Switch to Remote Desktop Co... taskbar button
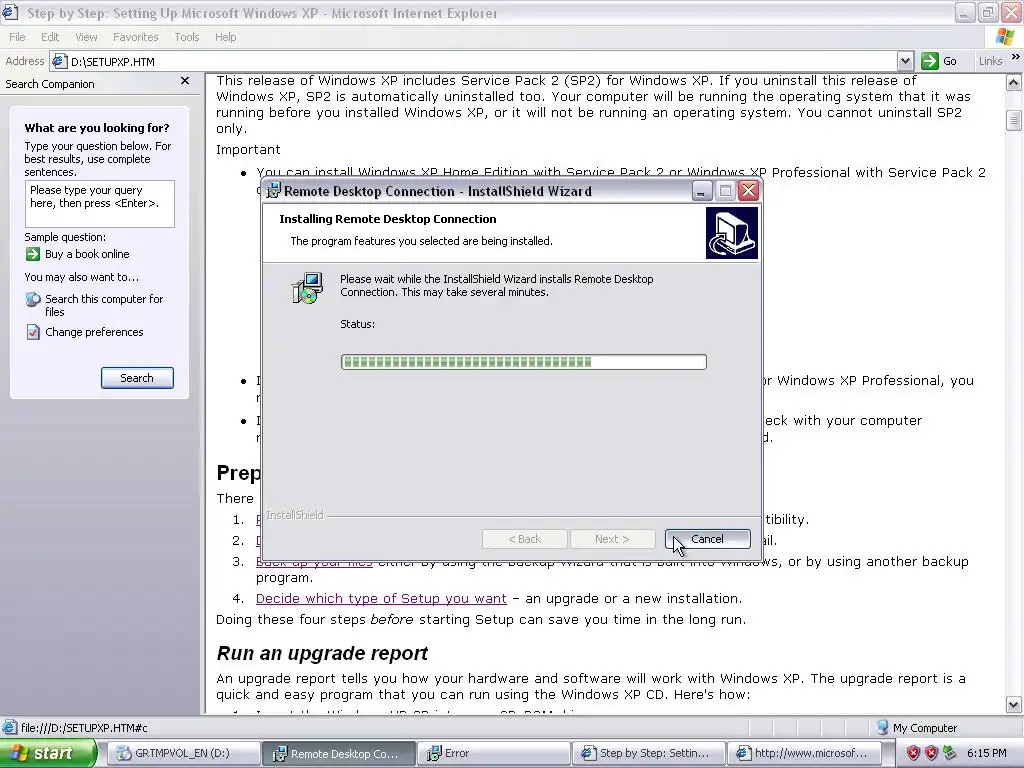The width and height of the screenshot is (1024, 768). pos(338,753)
